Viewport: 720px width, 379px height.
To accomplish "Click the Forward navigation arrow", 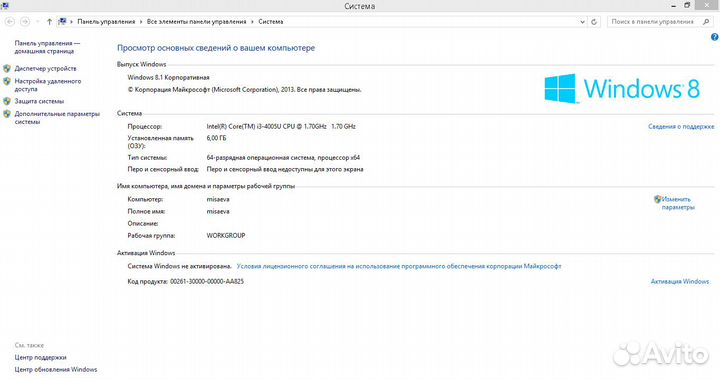I will 25,22.
